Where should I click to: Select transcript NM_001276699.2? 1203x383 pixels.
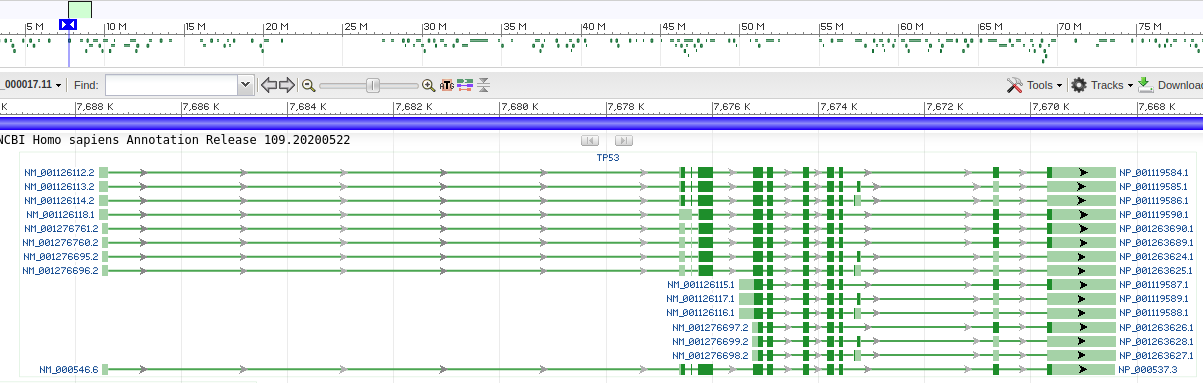tap(710, 342)
